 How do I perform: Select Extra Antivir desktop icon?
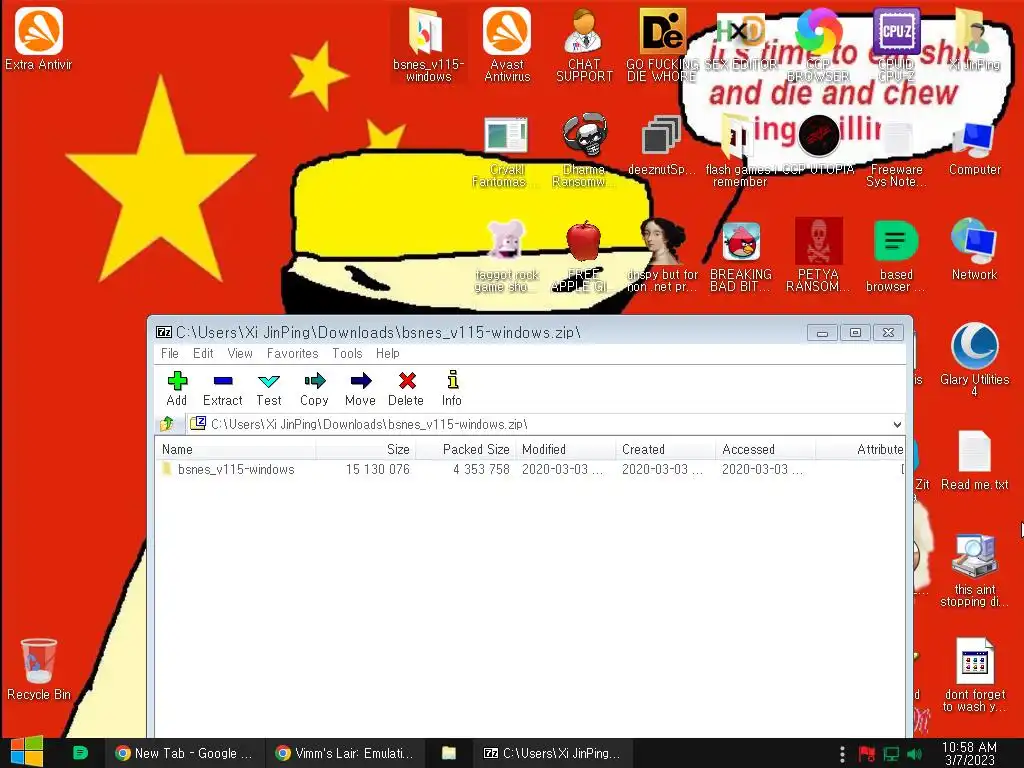[x=39, y=39]
